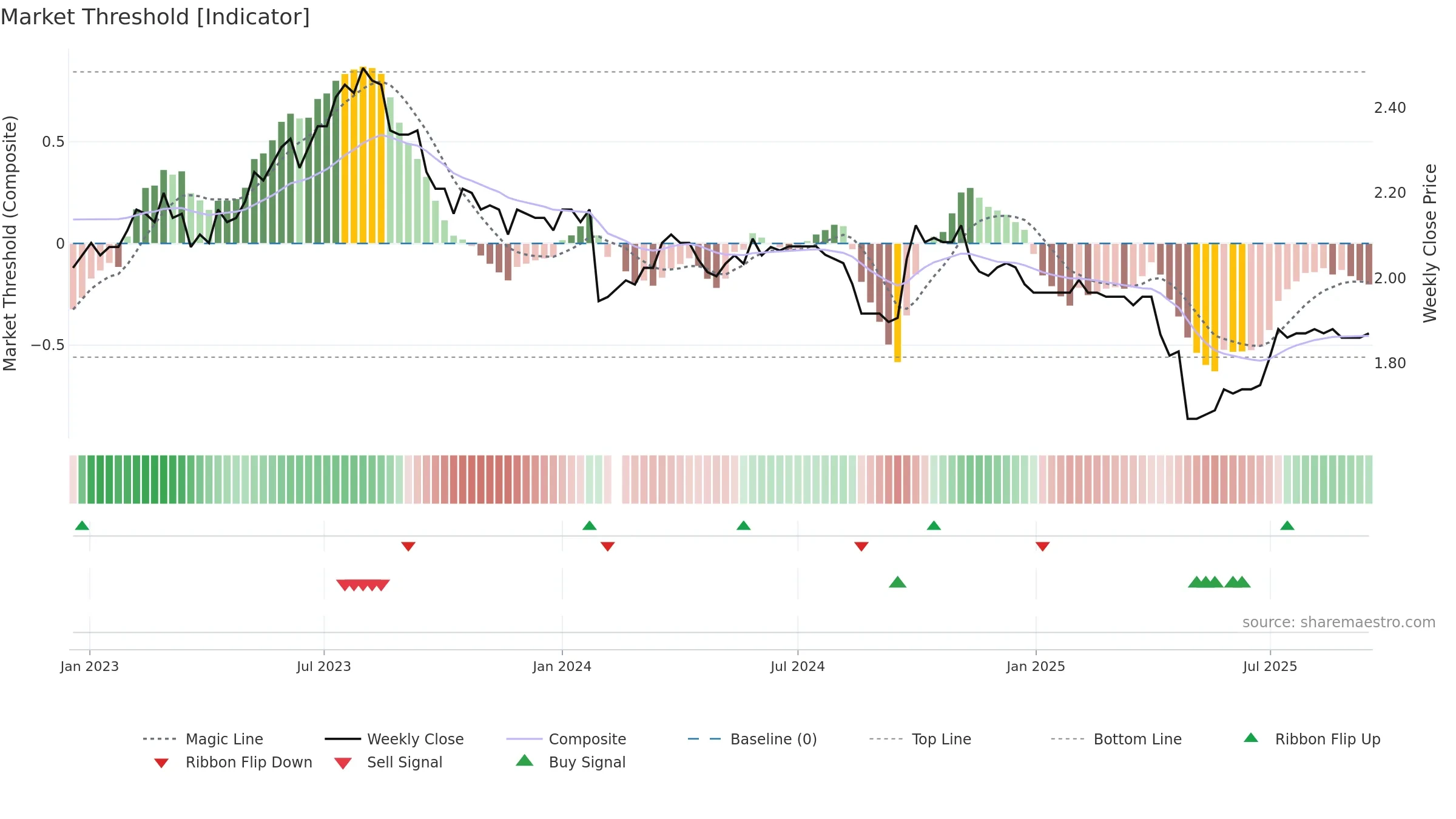This screenshot has width=1456, height=819.
Task: Click the Ribbon Flip Down marker near Aug 2024
Action: point(861,547)
